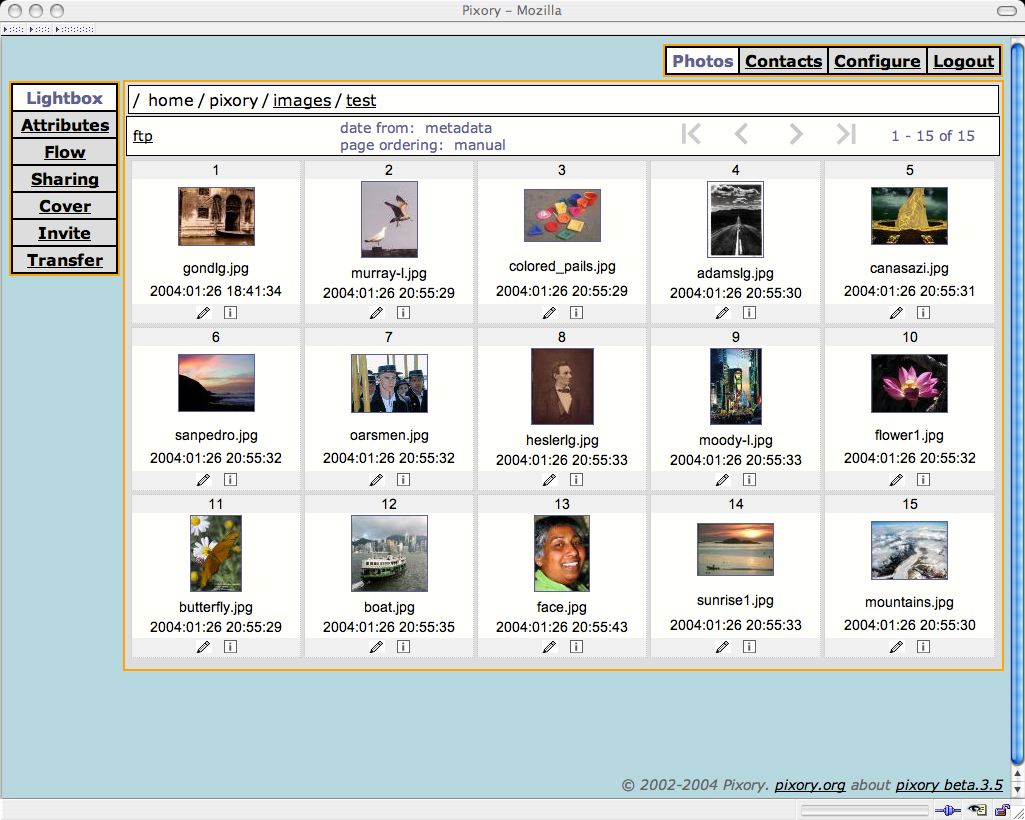
Task: Open info icon for mountains.jpg
Action: pos(923,646)
